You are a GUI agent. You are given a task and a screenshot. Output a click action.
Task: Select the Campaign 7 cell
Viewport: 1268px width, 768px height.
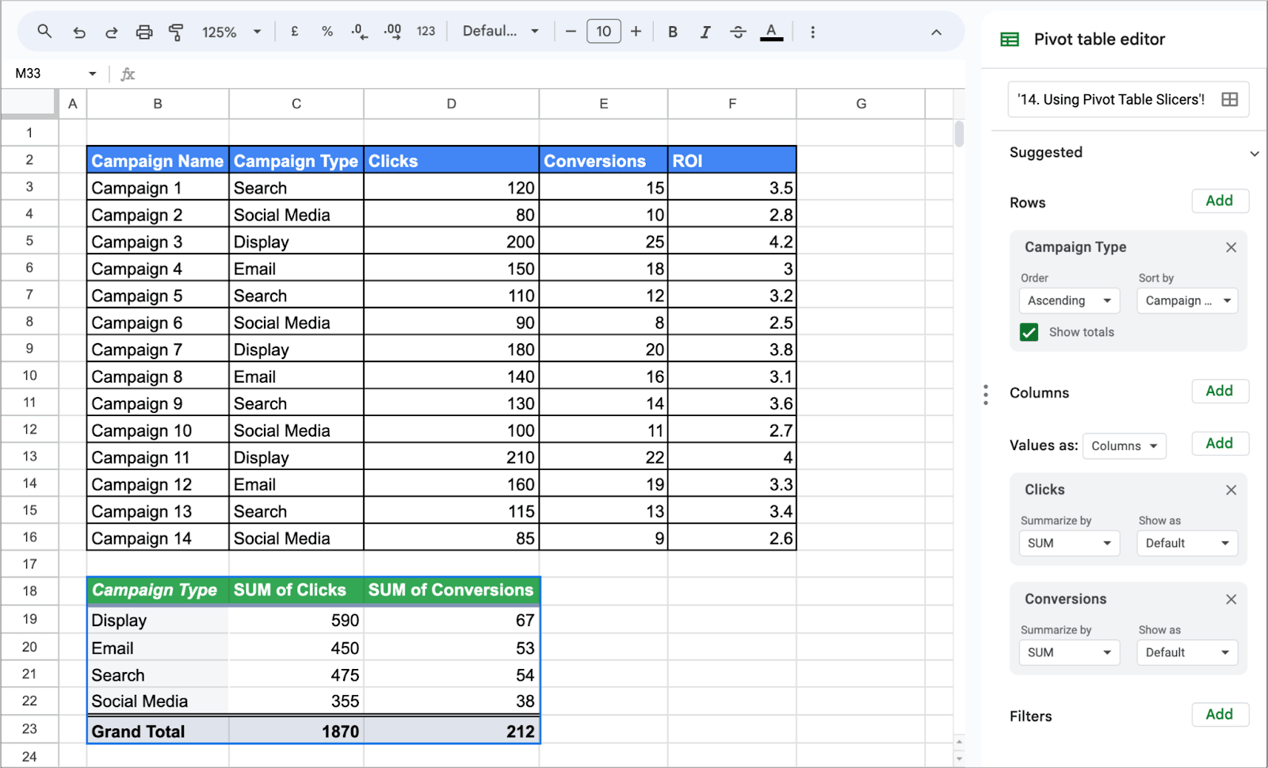[158, 349]
